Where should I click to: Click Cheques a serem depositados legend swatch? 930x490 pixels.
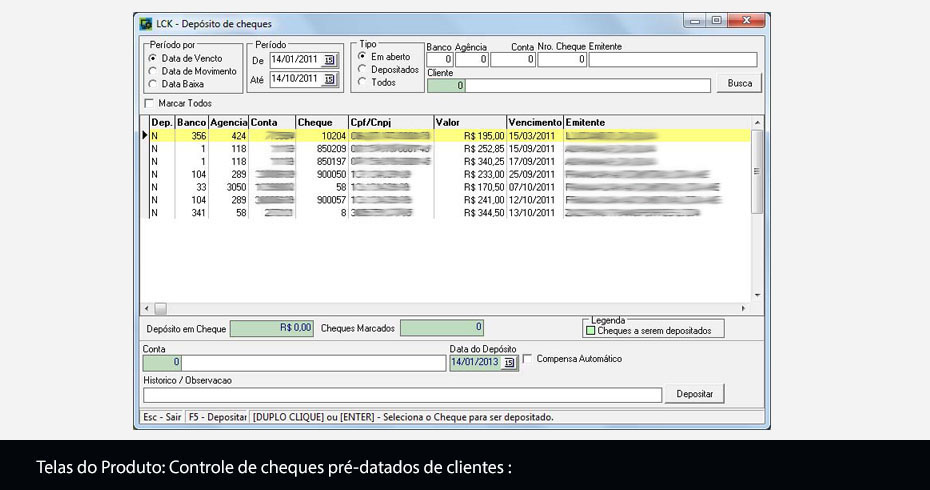pos(590,331)
